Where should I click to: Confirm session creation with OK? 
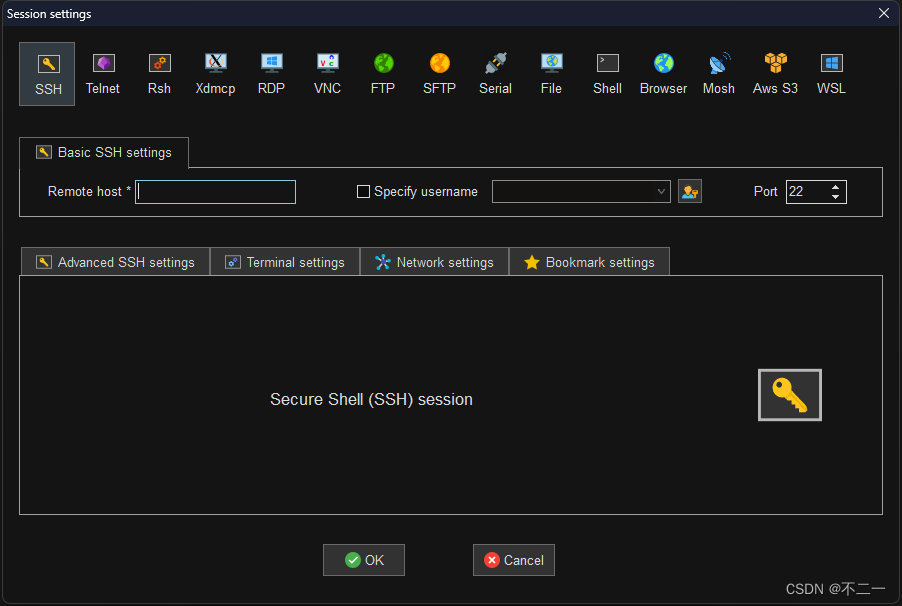[x=363, y=560]
